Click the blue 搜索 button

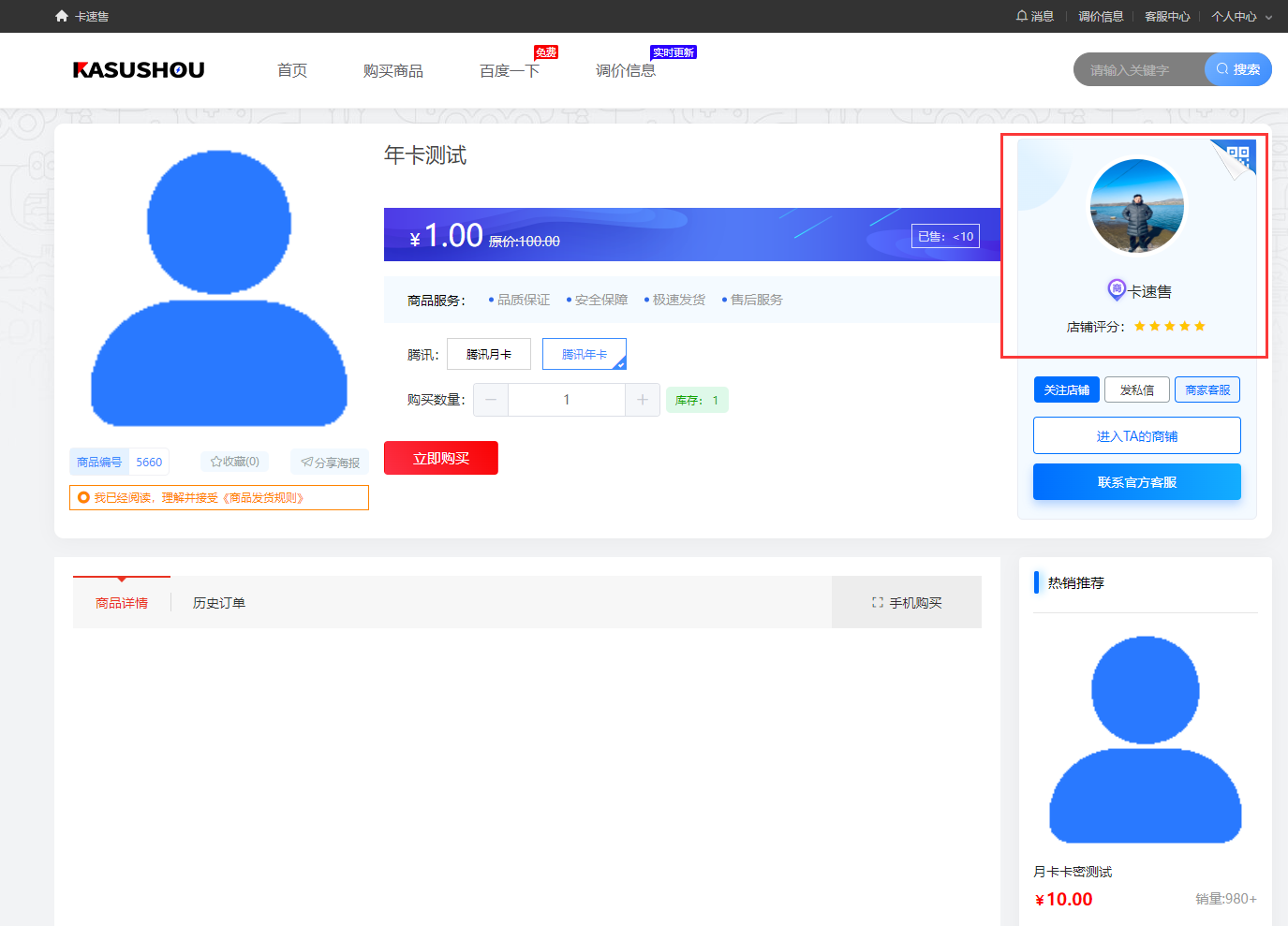coord(1238,69)
